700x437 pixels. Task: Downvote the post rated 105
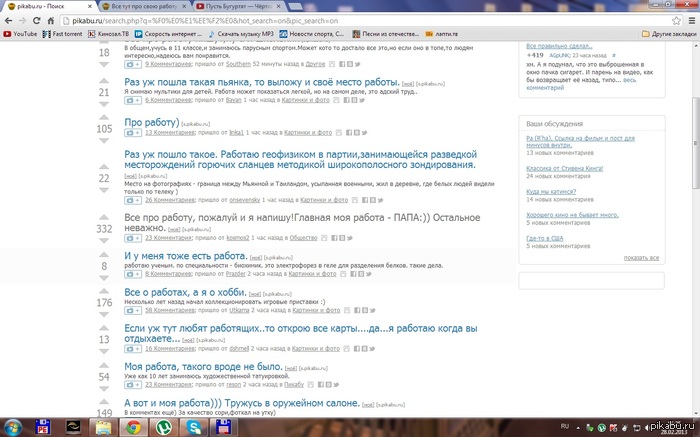[x=104, y=140]
